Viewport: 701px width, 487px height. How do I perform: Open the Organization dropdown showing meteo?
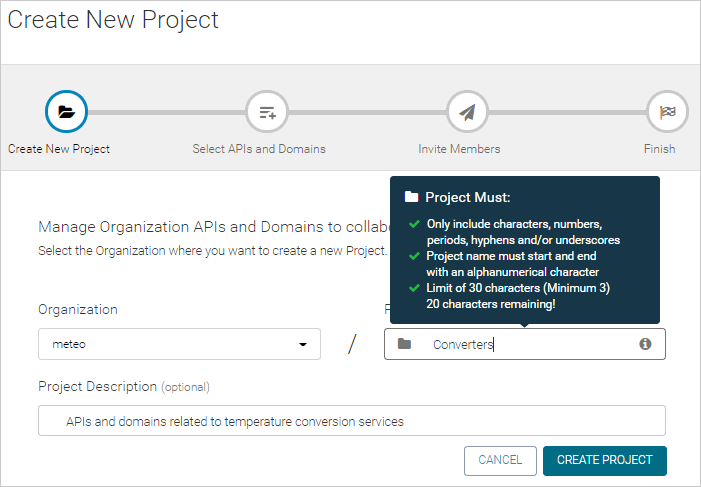point(170,344)
